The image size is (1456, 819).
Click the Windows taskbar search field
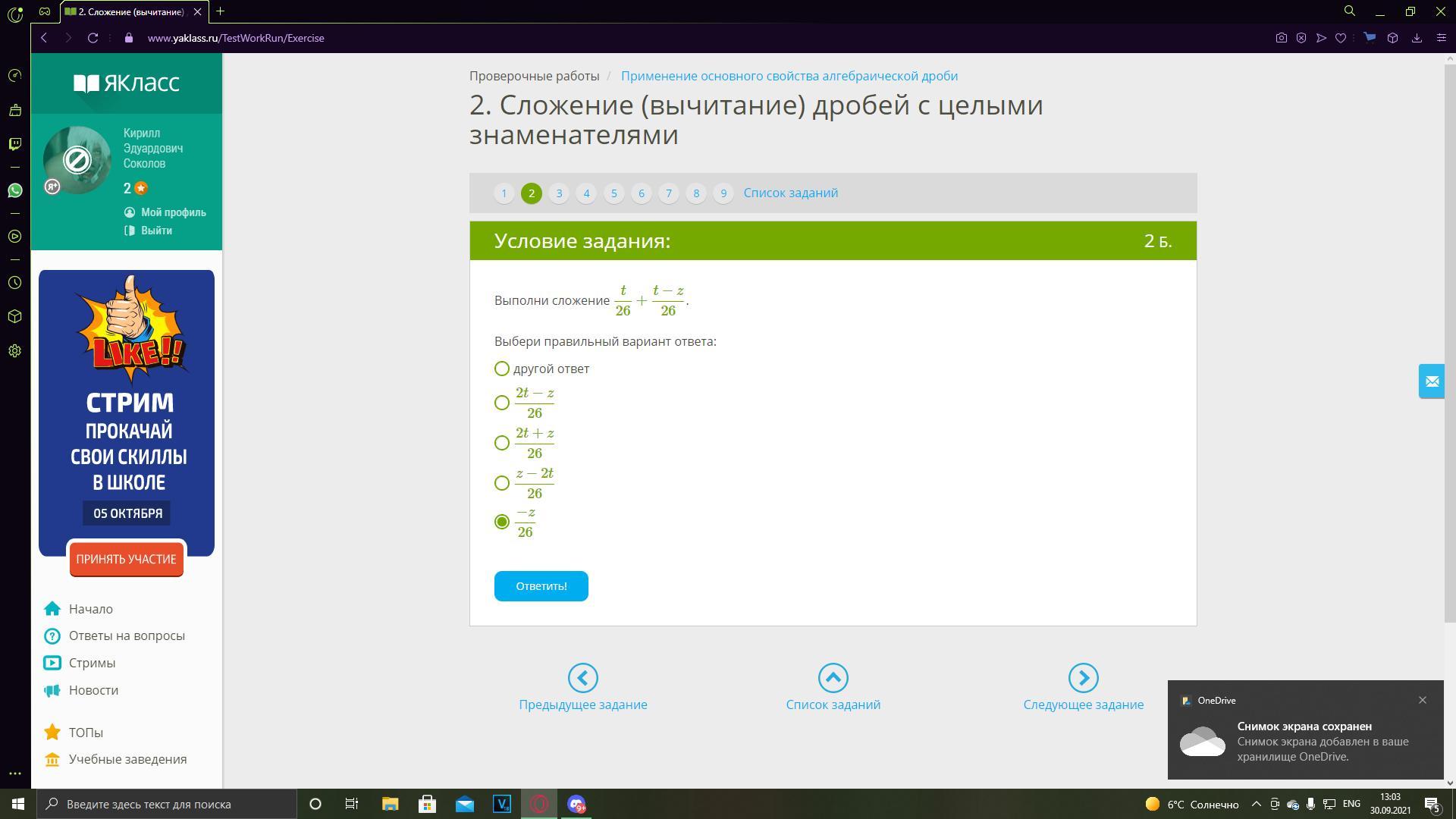(167, 805)
